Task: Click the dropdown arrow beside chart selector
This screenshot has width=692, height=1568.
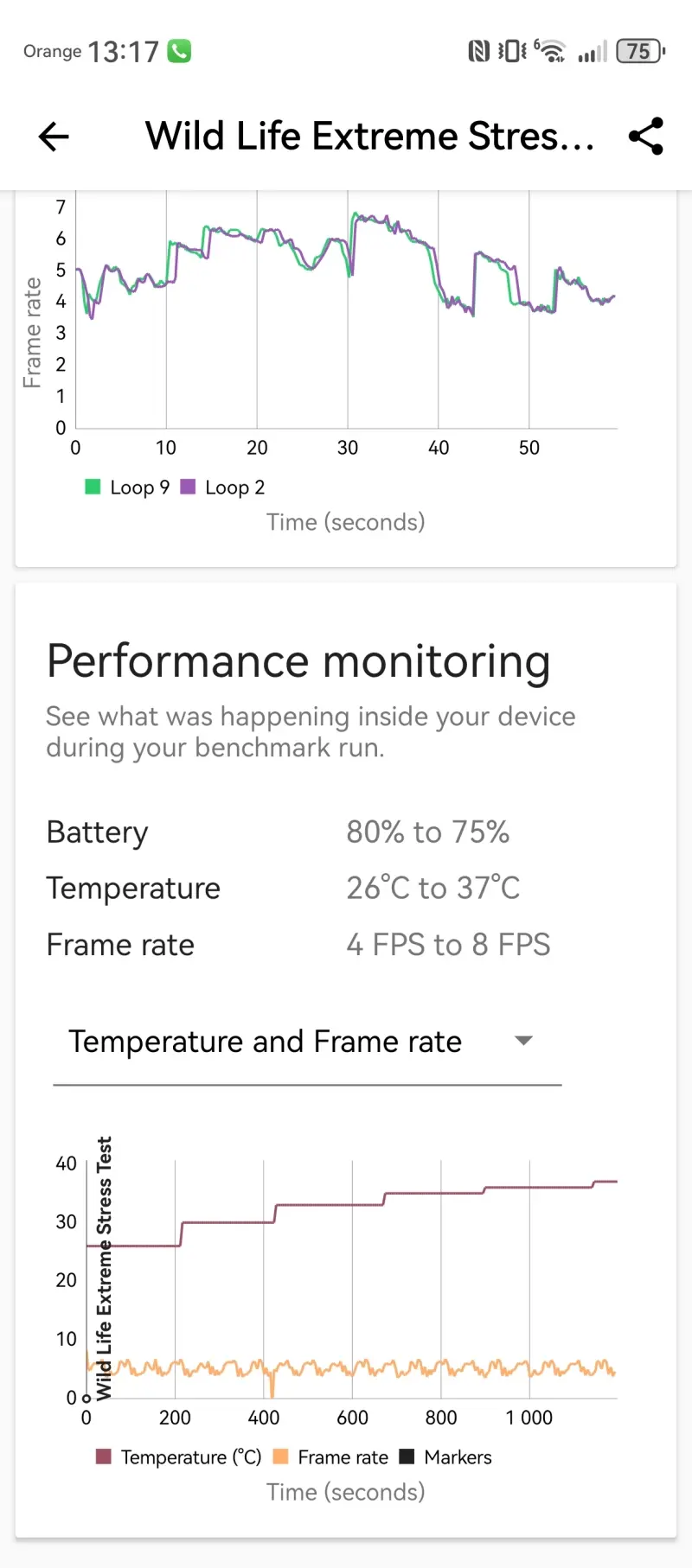Action: (x=523, y=1041)
